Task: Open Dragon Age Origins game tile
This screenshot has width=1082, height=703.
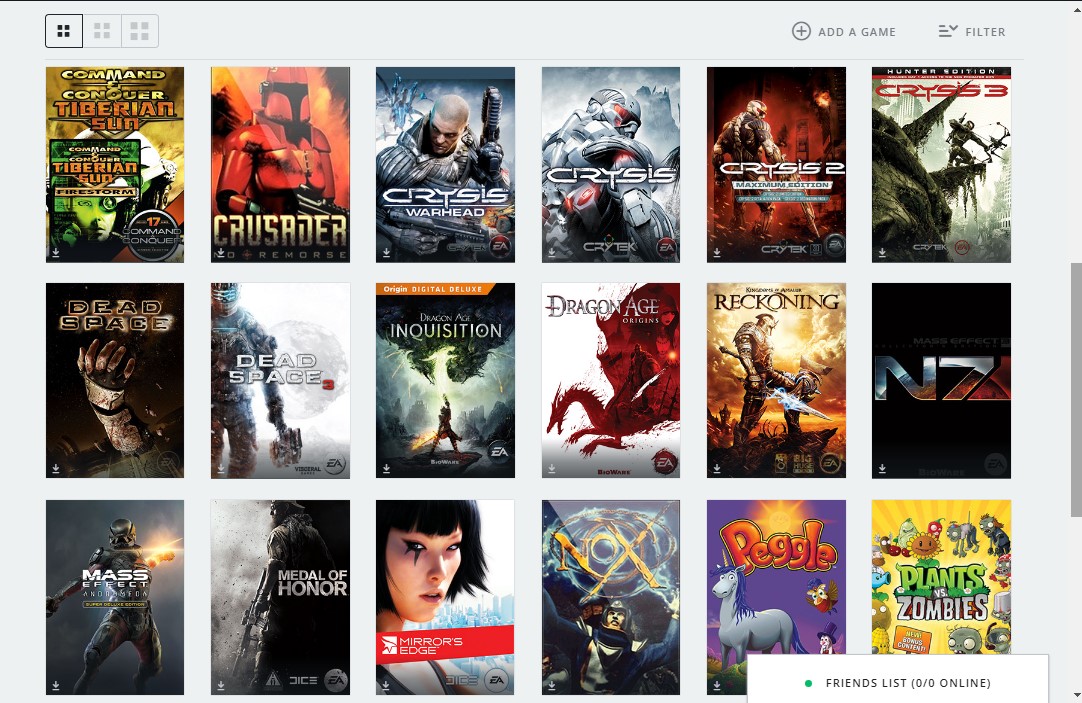Action: (611, 380)
